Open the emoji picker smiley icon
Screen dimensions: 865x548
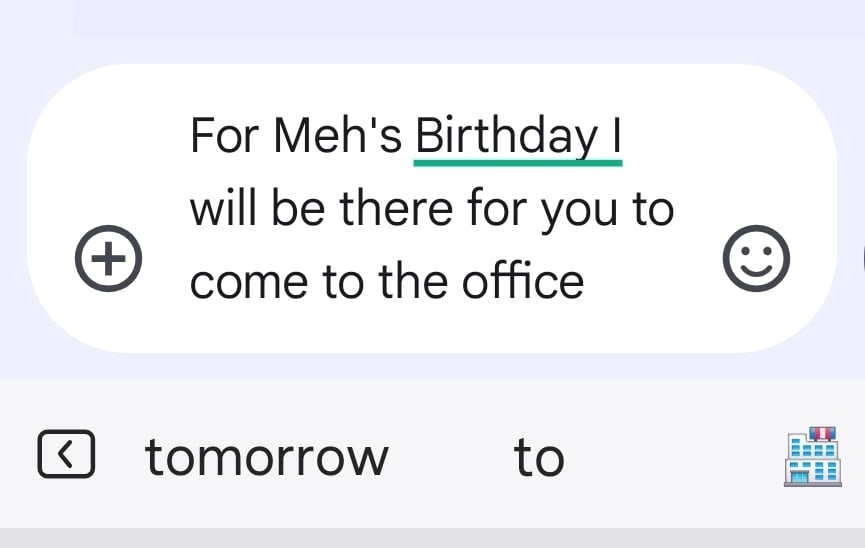coord(756,259)
